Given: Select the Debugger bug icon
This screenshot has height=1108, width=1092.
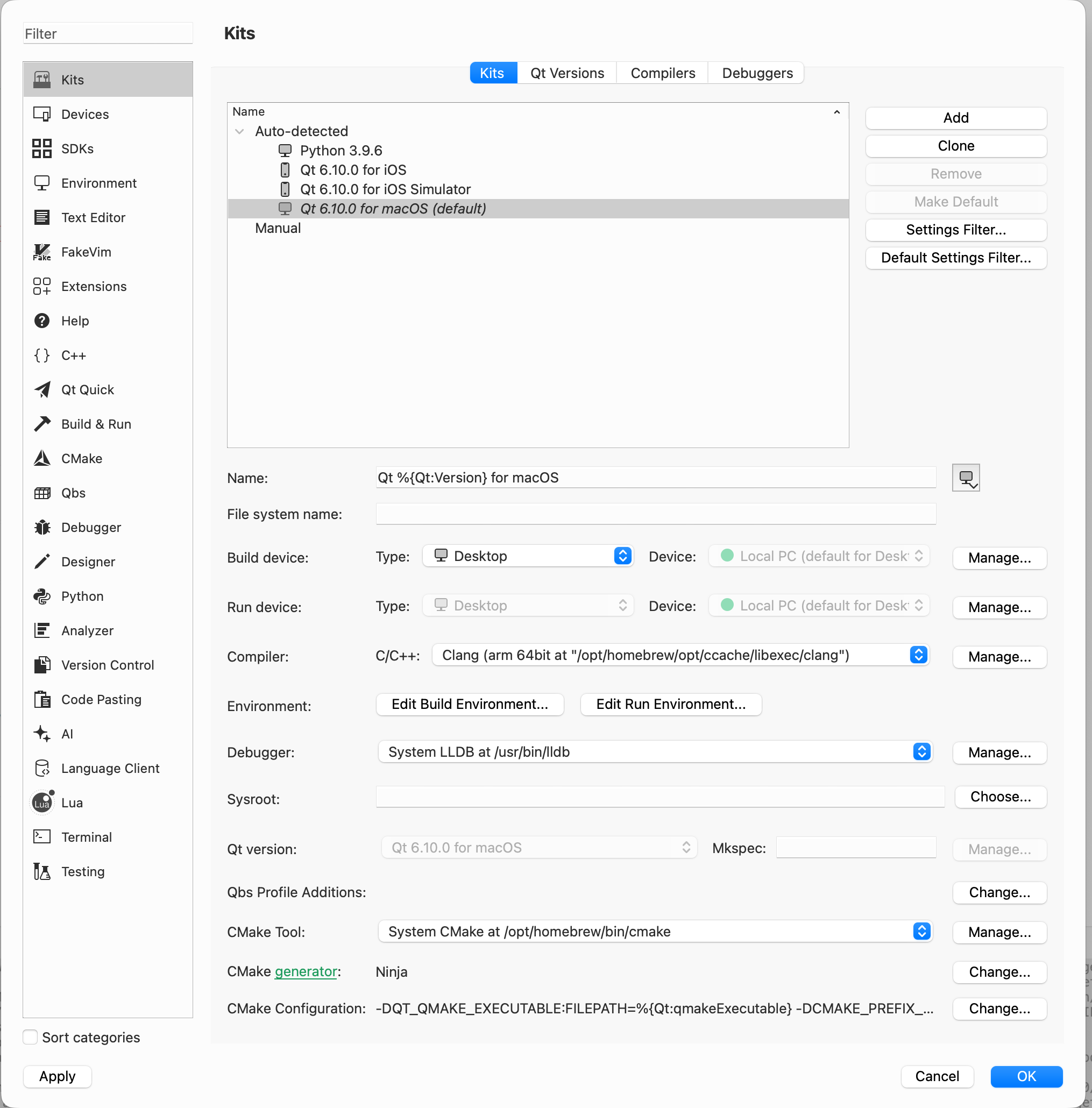Looking at the screenshot, I should pyautogui.click(x=42, y=527).
